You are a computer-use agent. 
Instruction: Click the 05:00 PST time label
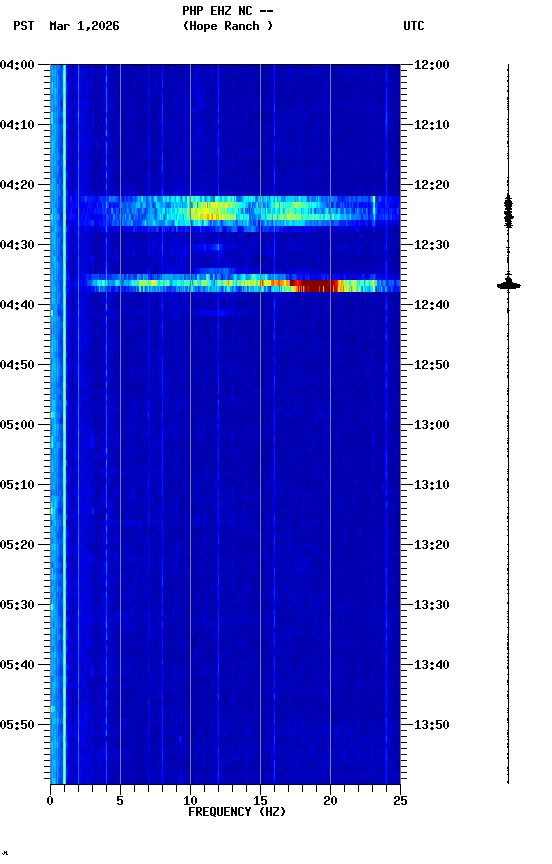click(x=17, y=425)
